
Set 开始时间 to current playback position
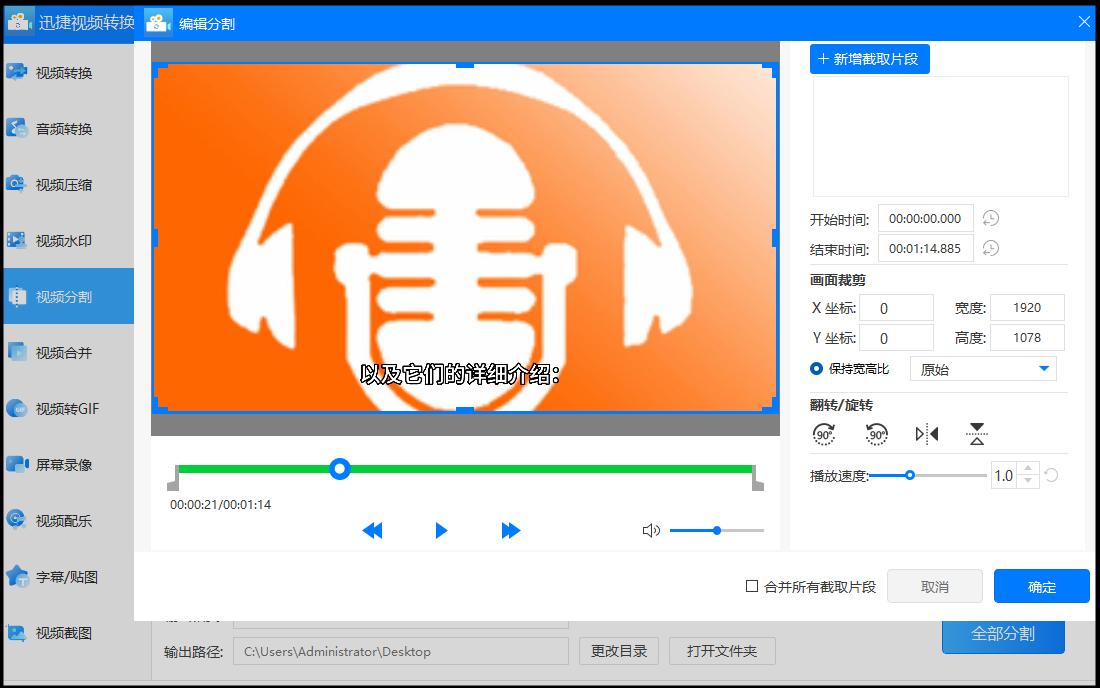[x=990, y=218]
